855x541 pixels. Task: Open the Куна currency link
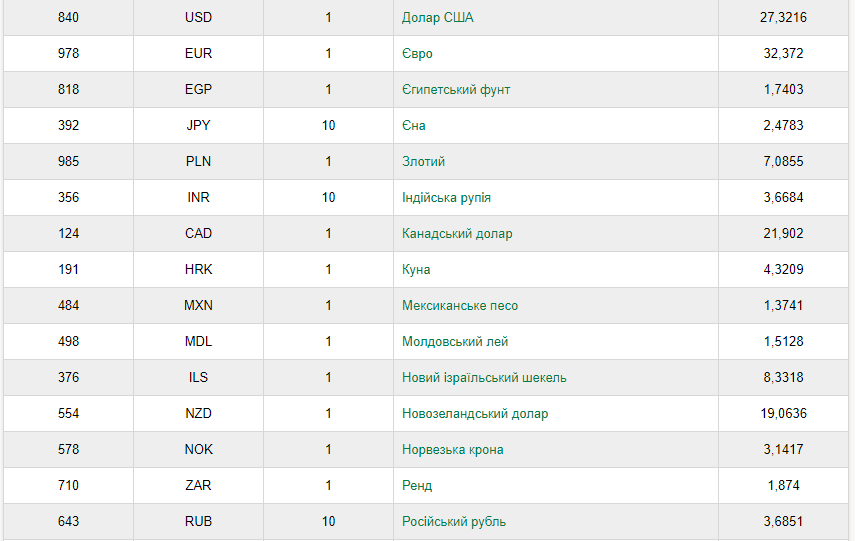[416, 269]
